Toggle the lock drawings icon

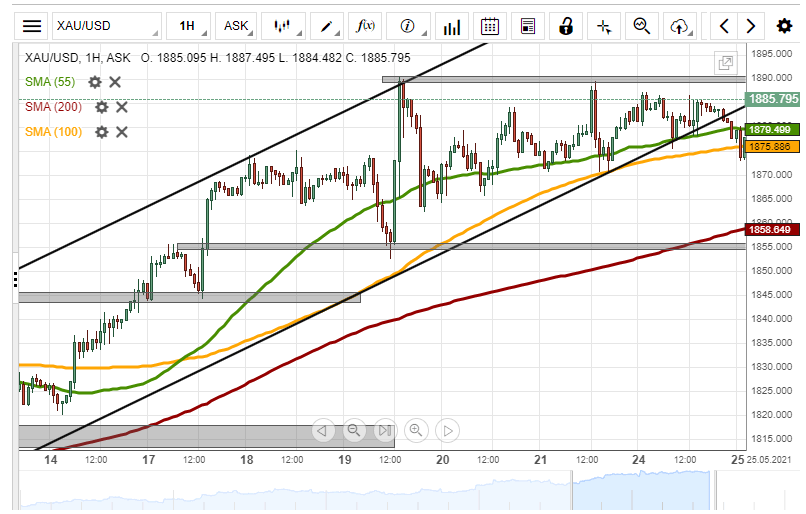tap(566, 26)
